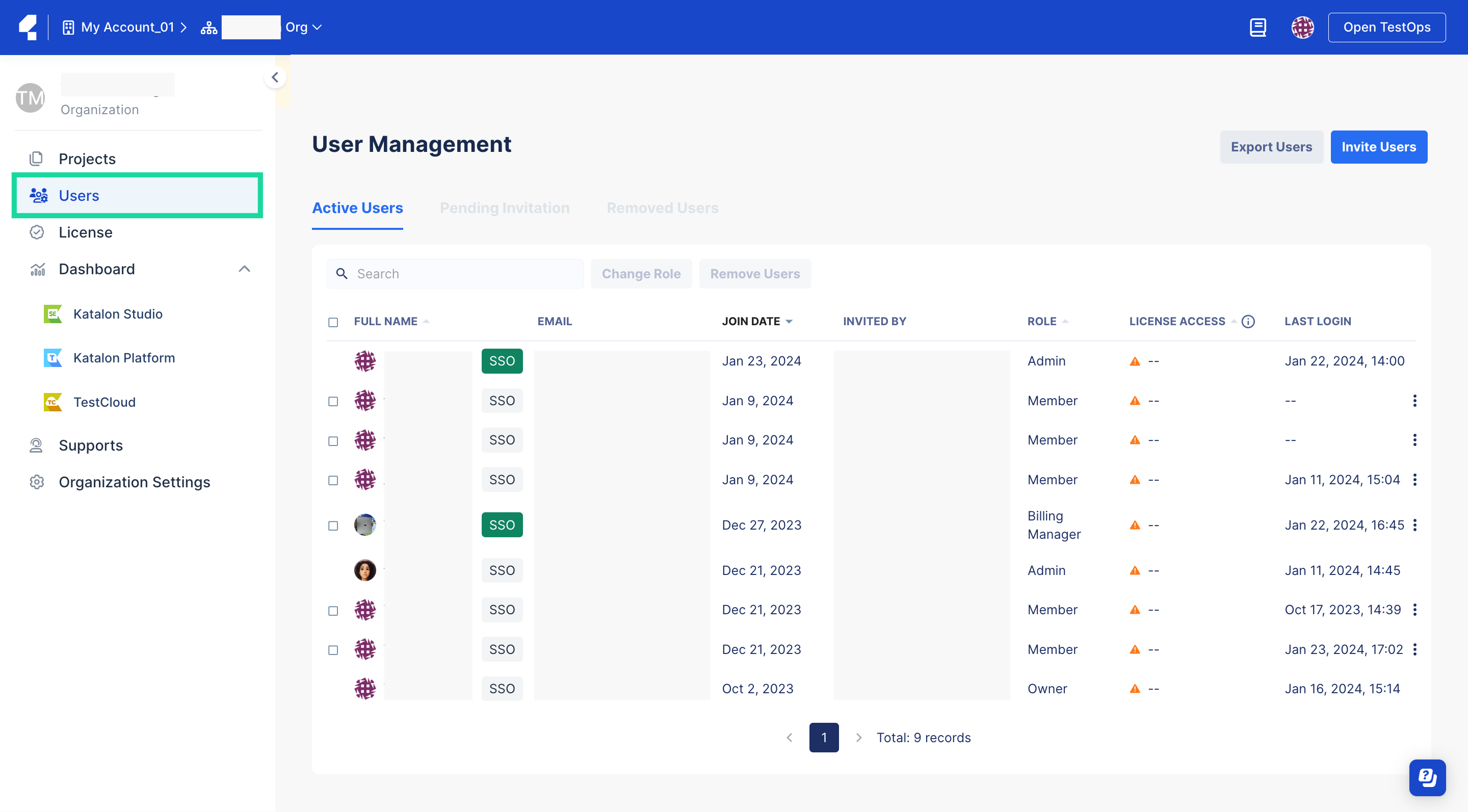Select the Katalon Platform sidebar icon
The image size is (1468, 812).
[52, 357]
